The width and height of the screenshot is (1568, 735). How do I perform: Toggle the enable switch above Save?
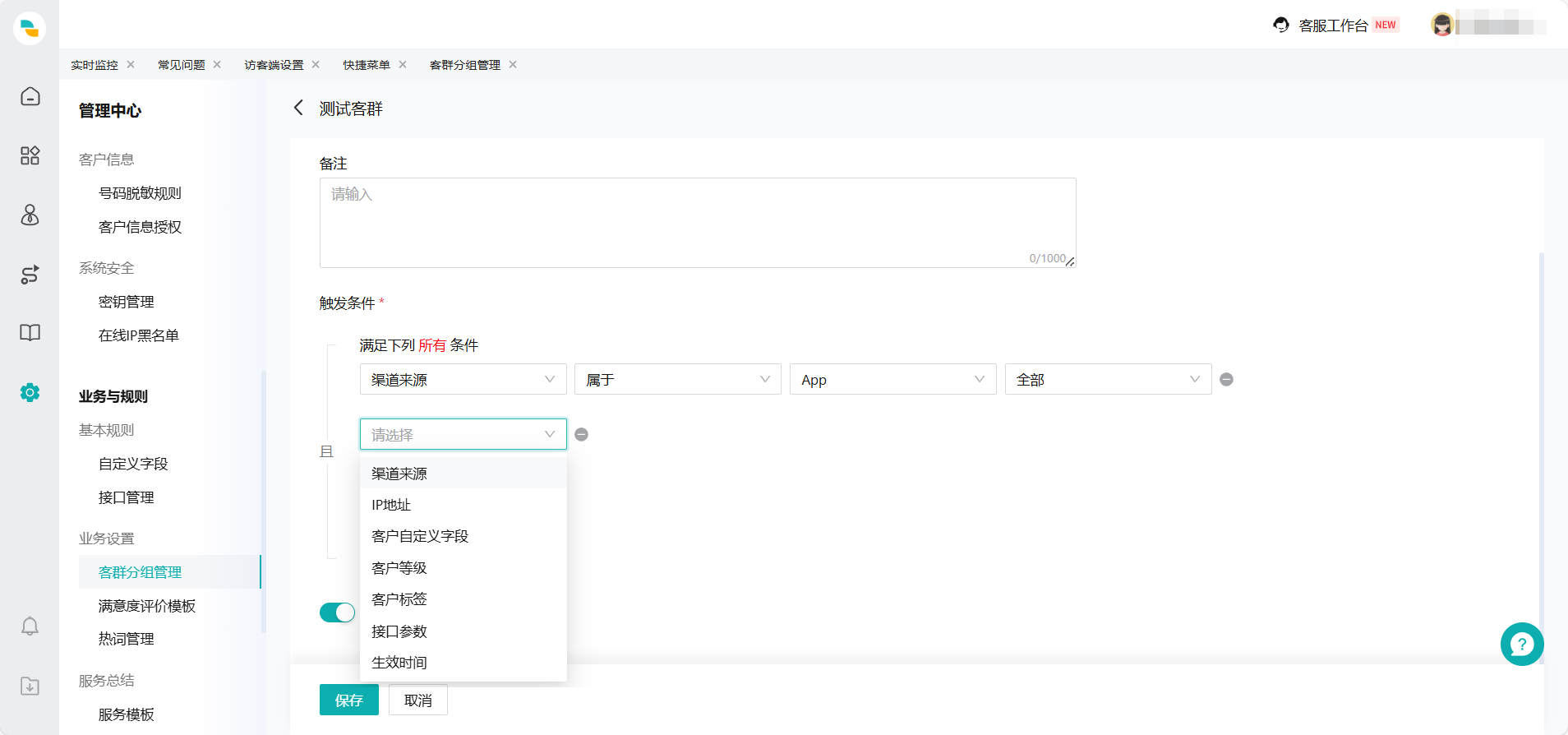(x=337, y=612)
